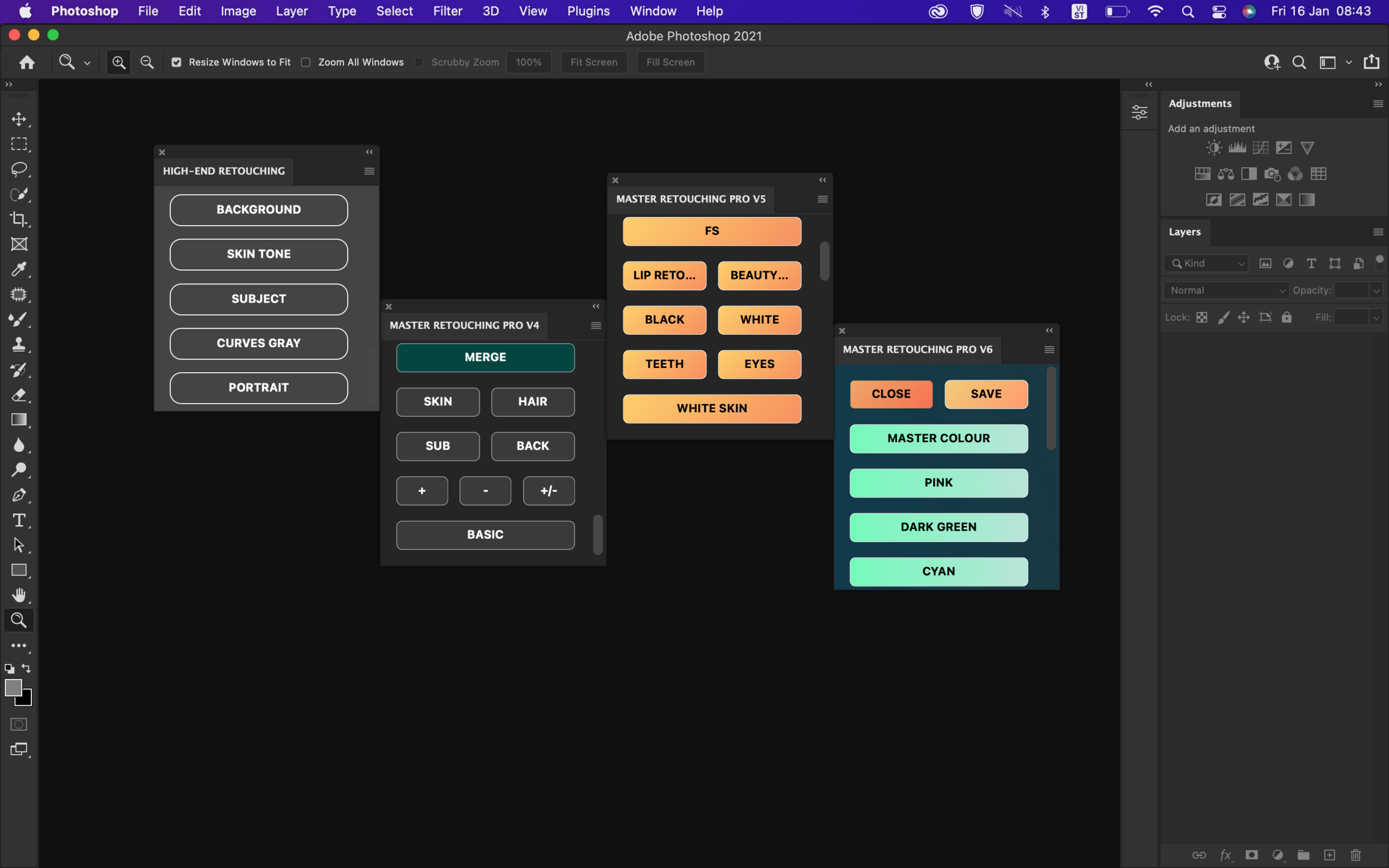Click the Zoom Out magnifier icon

(147, 62)
